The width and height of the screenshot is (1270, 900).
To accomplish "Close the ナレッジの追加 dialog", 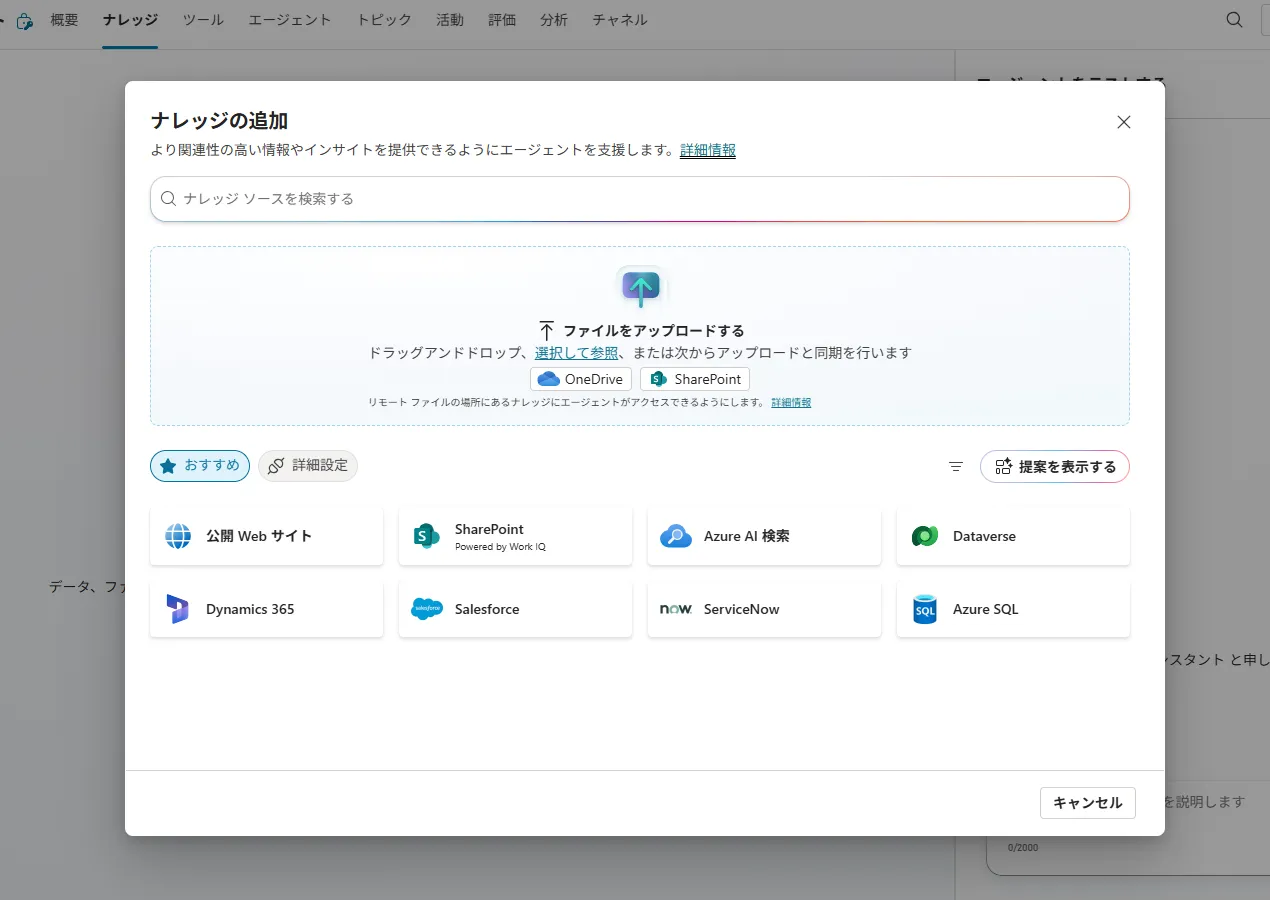I will tap(1124, 122).
